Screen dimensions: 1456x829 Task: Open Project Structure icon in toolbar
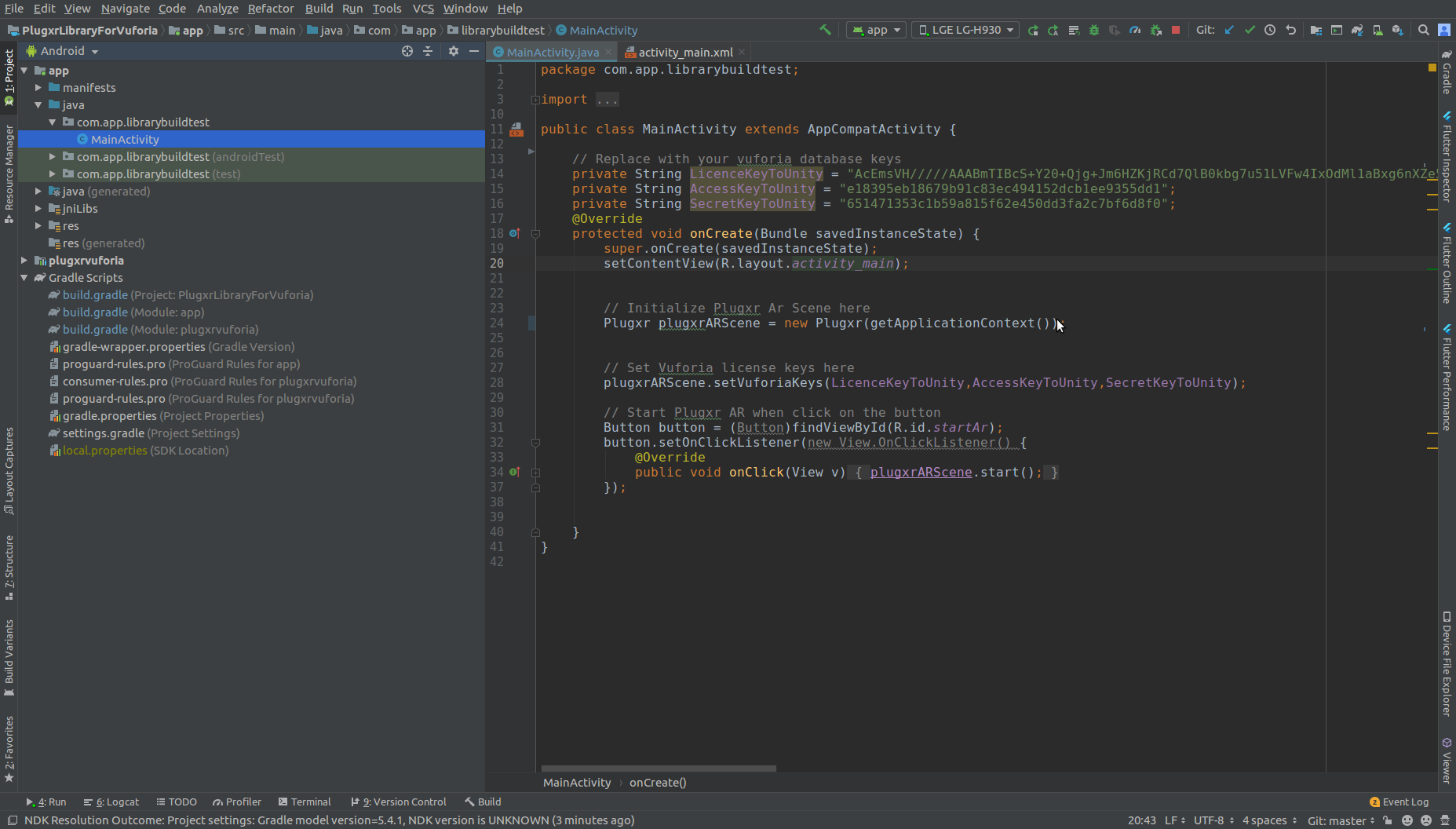(1316, 30)
